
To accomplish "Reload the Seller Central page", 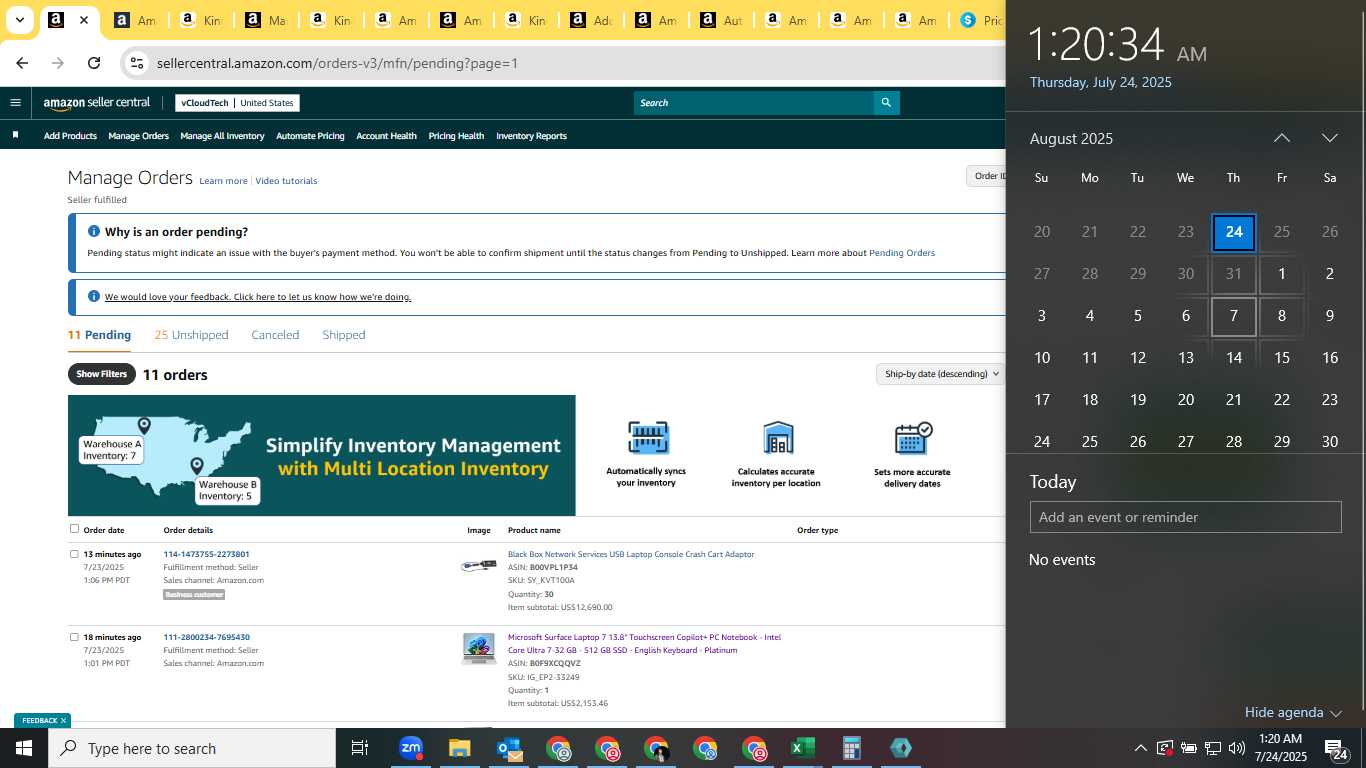I will coord(94,63).
